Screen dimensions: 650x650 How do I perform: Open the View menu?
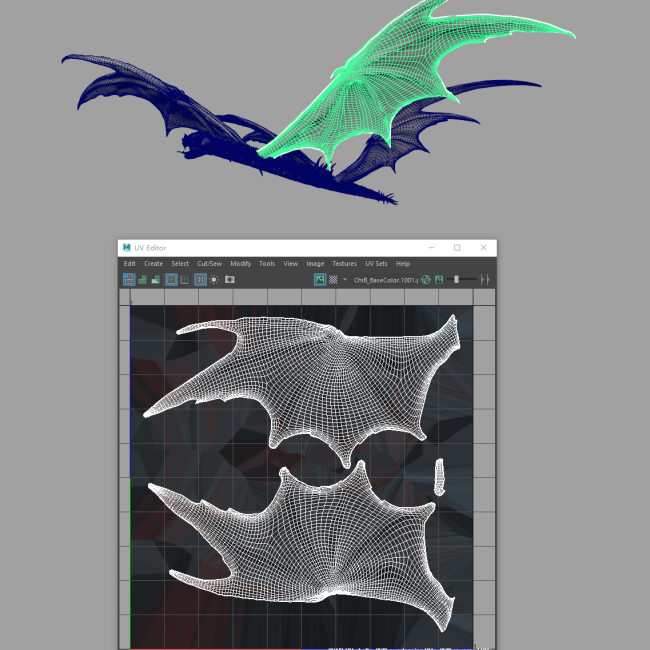click(x=291, y=264)
